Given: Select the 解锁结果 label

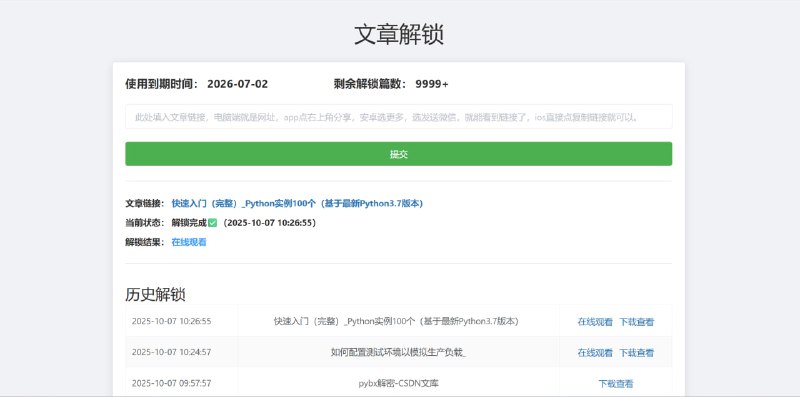Looking at the screenshot, I should (145, 242).
